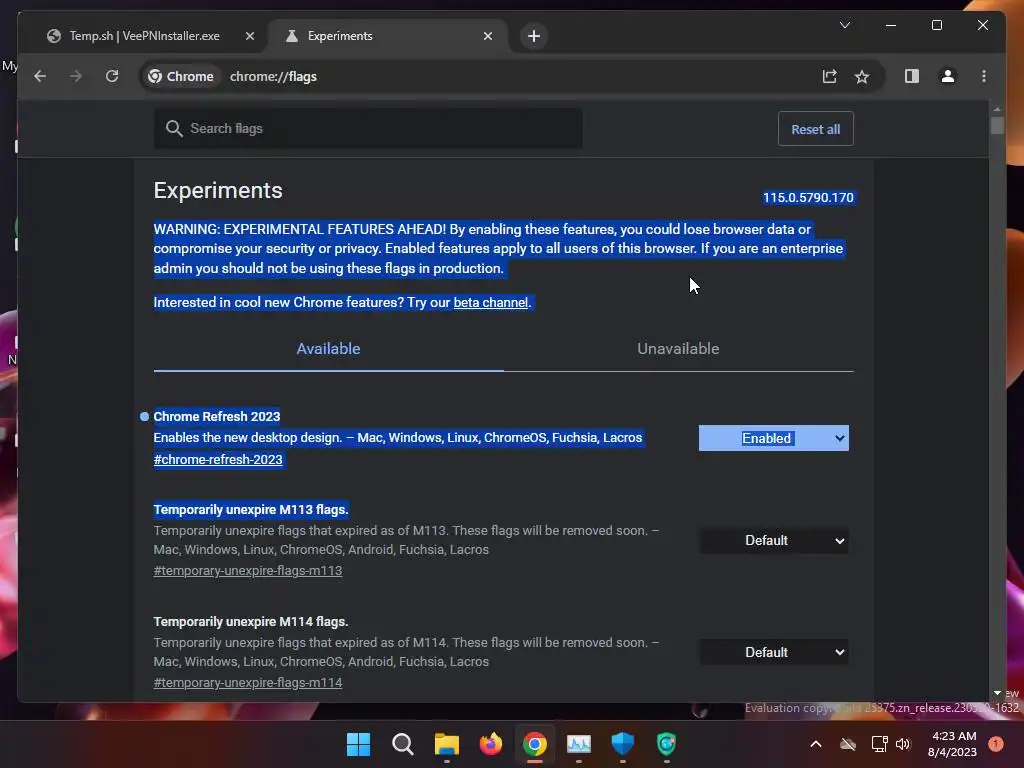Open the Chrome Refresh 2023 Enabled dropdown
The image size is (1024, 768).
pyautogui.click(x=773, y=438)
